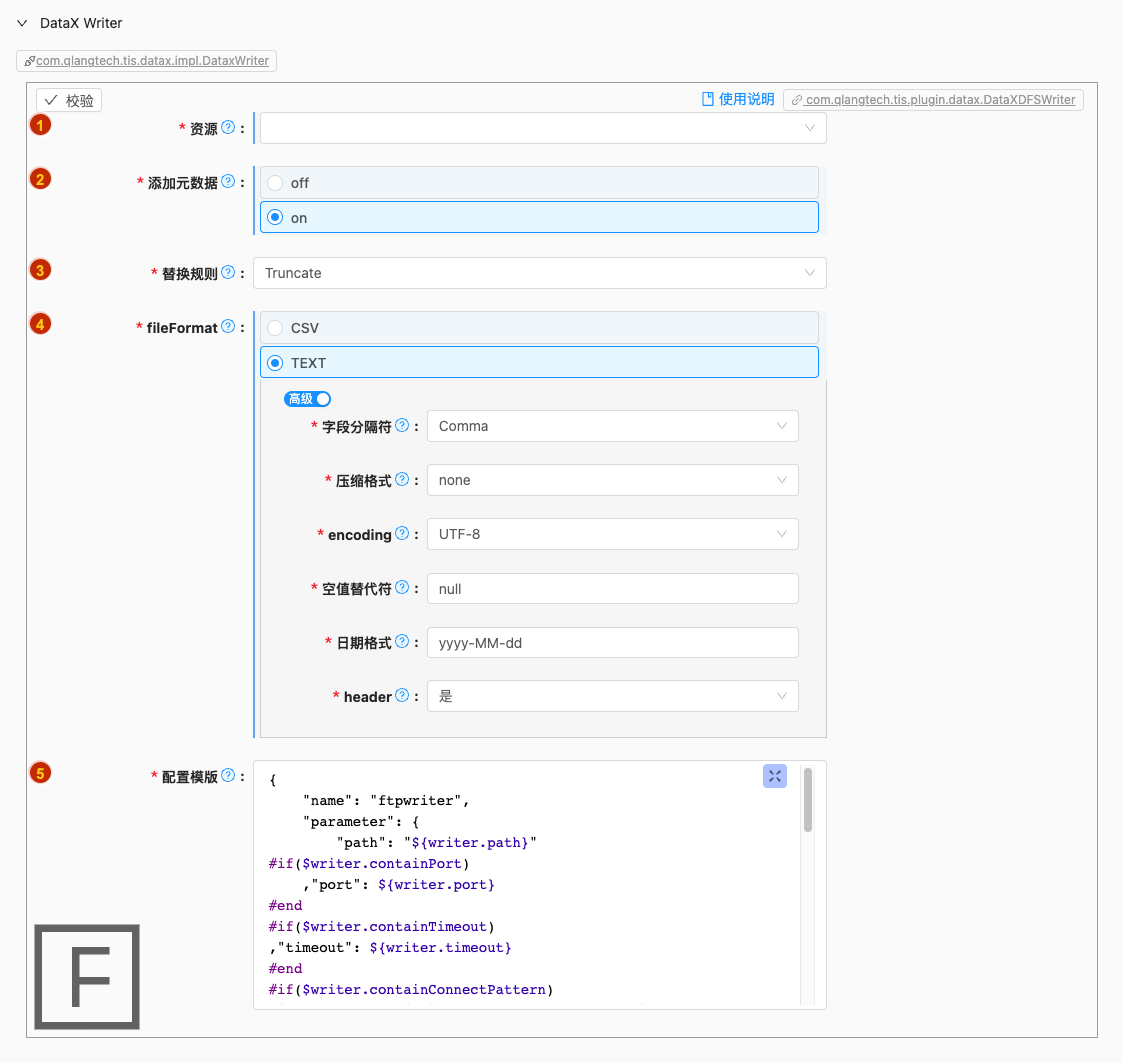Open com.qlangtech.tis.datax.impl.DataxWriter link
Viewport: 1123px width, 1063px height.
click(x=153, y=61)
